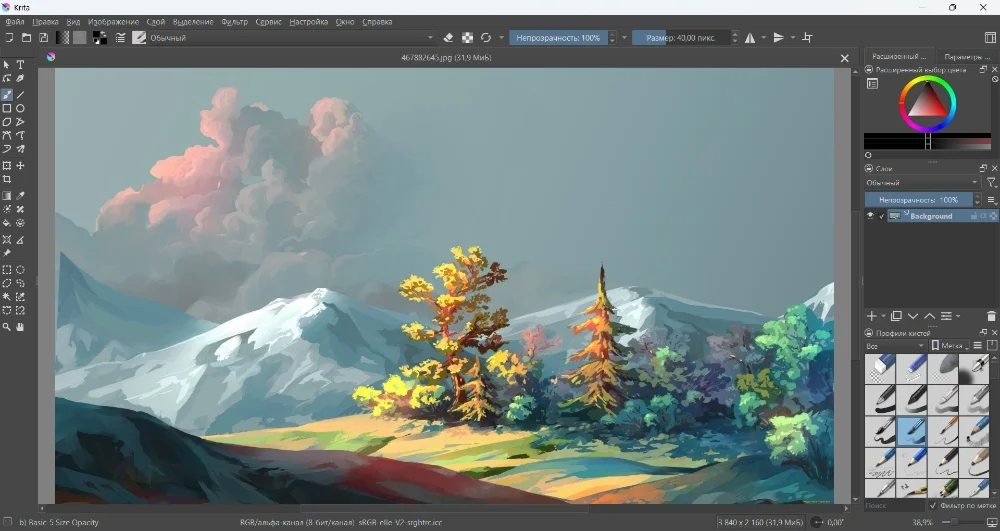
Task: Select the Color Sampler eyedropper tool
Action: click(20, 196)
